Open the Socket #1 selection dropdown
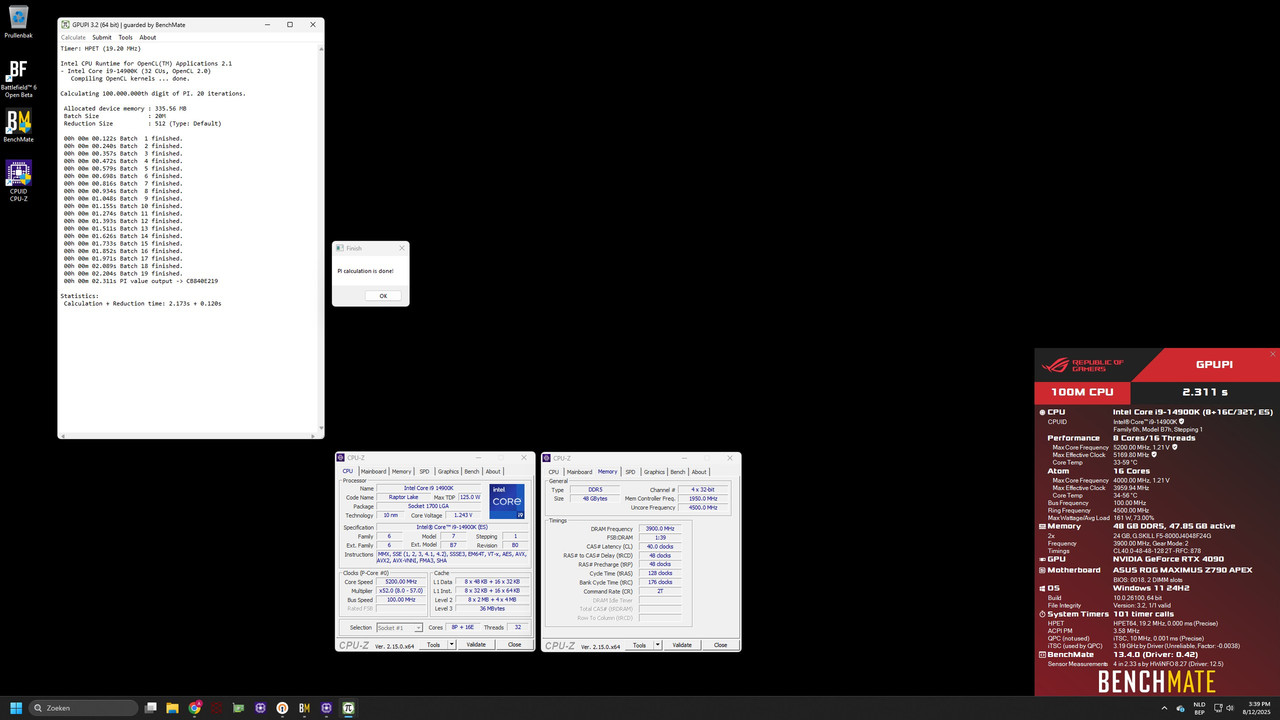 click(x=400, y=627)
